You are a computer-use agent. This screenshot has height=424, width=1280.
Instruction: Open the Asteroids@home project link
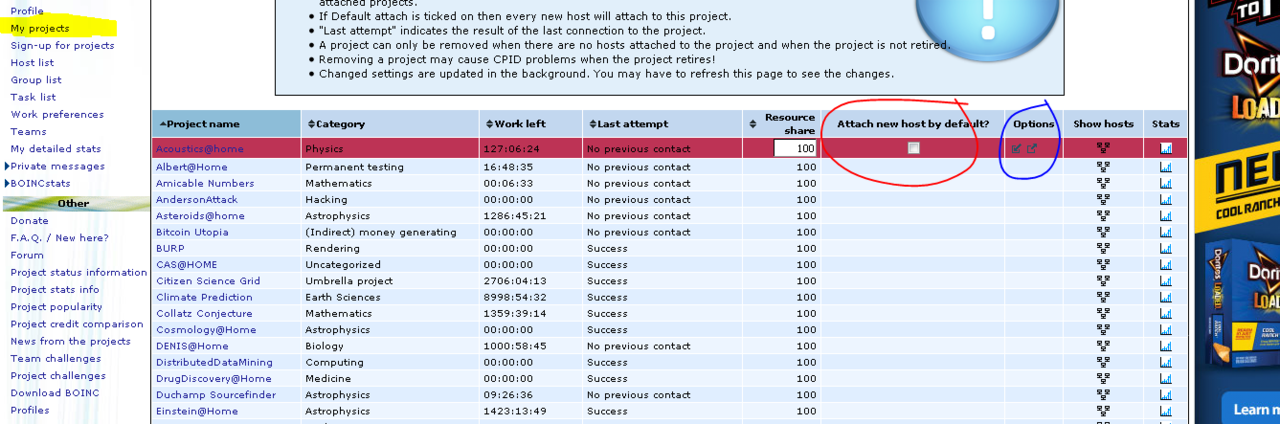coord(200,216)
